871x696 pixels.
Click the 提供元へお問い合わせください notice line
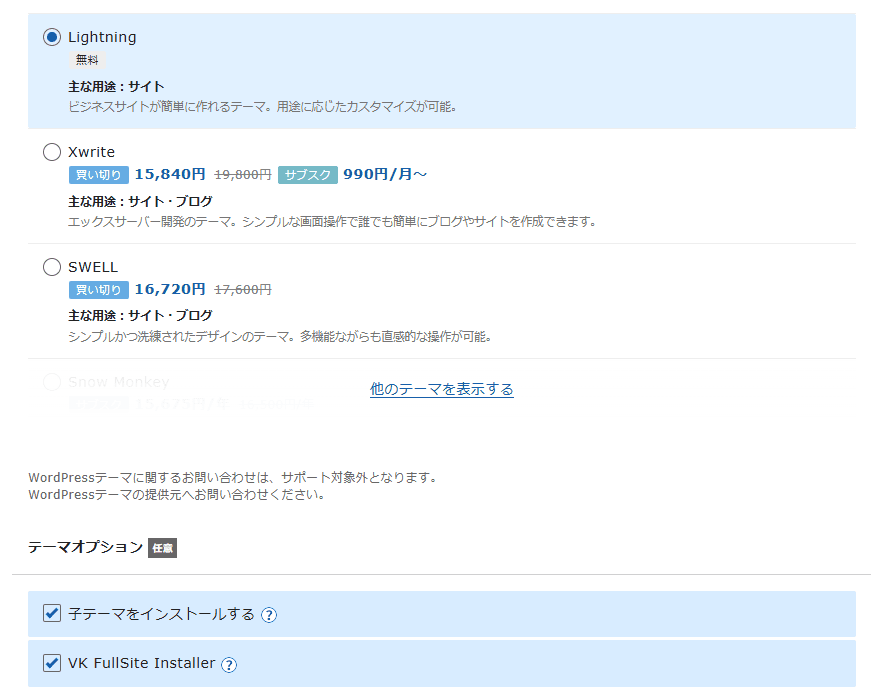(x=177, y=495)
